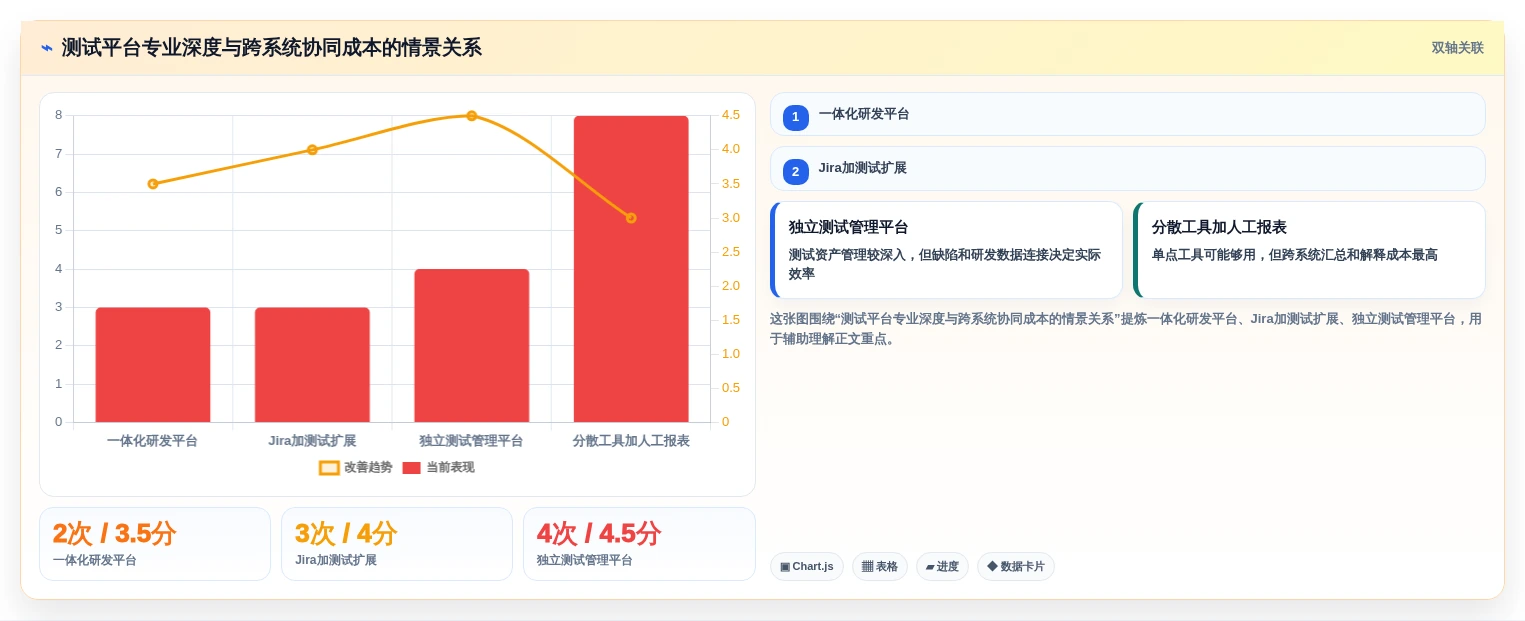This screenshot has height=621, width=1525.
Task: Click the x-axis label 独立测试管理平台
Action: 471,441
